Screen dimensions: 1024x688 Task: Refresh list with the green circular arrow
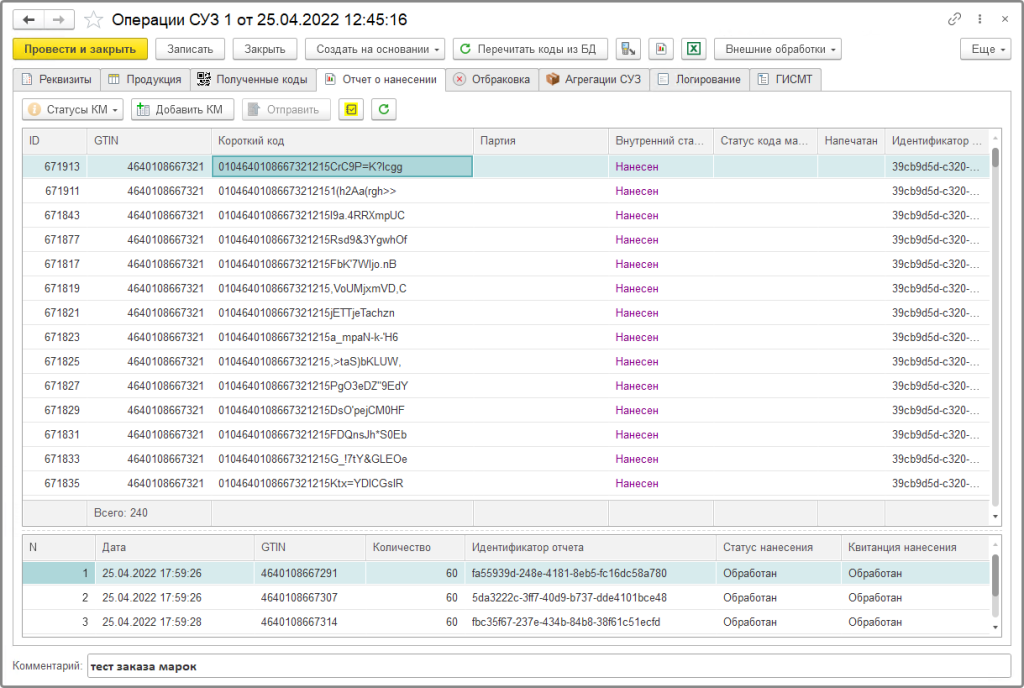click(384, 109)
